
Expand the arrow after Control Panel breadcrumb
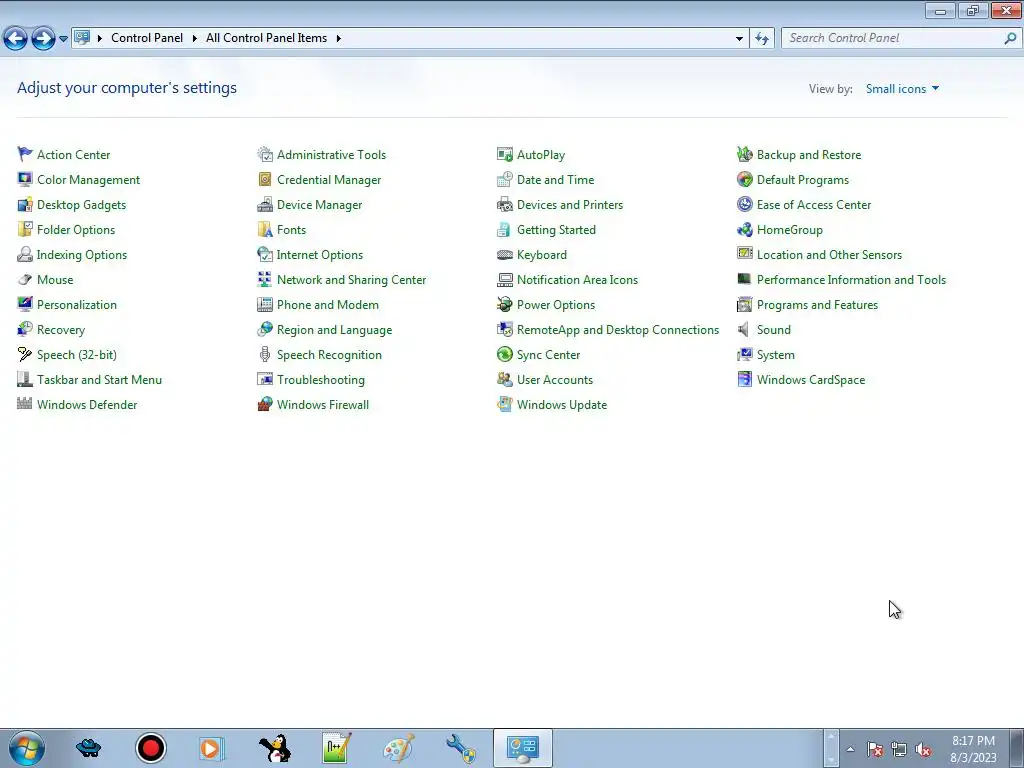(x=195, y=38)
